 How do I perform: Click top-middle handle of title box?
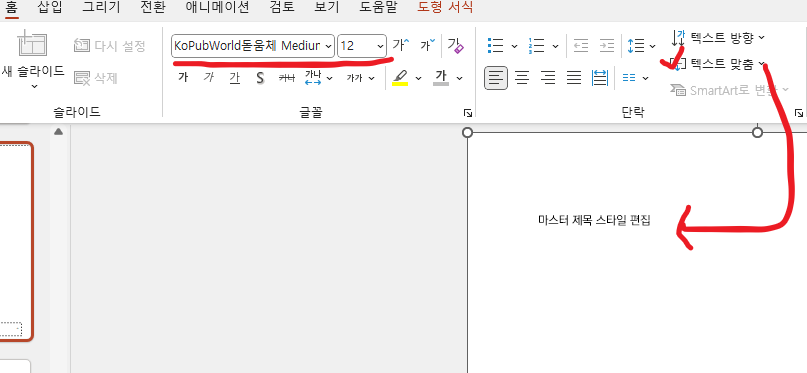(x=758, y=133)
